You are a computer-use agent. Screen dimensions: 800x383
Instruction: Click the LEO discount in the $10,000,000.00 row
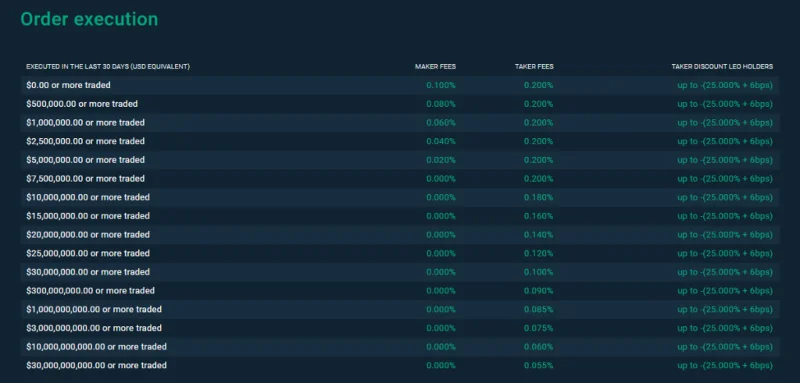click(x=725, y=197)
